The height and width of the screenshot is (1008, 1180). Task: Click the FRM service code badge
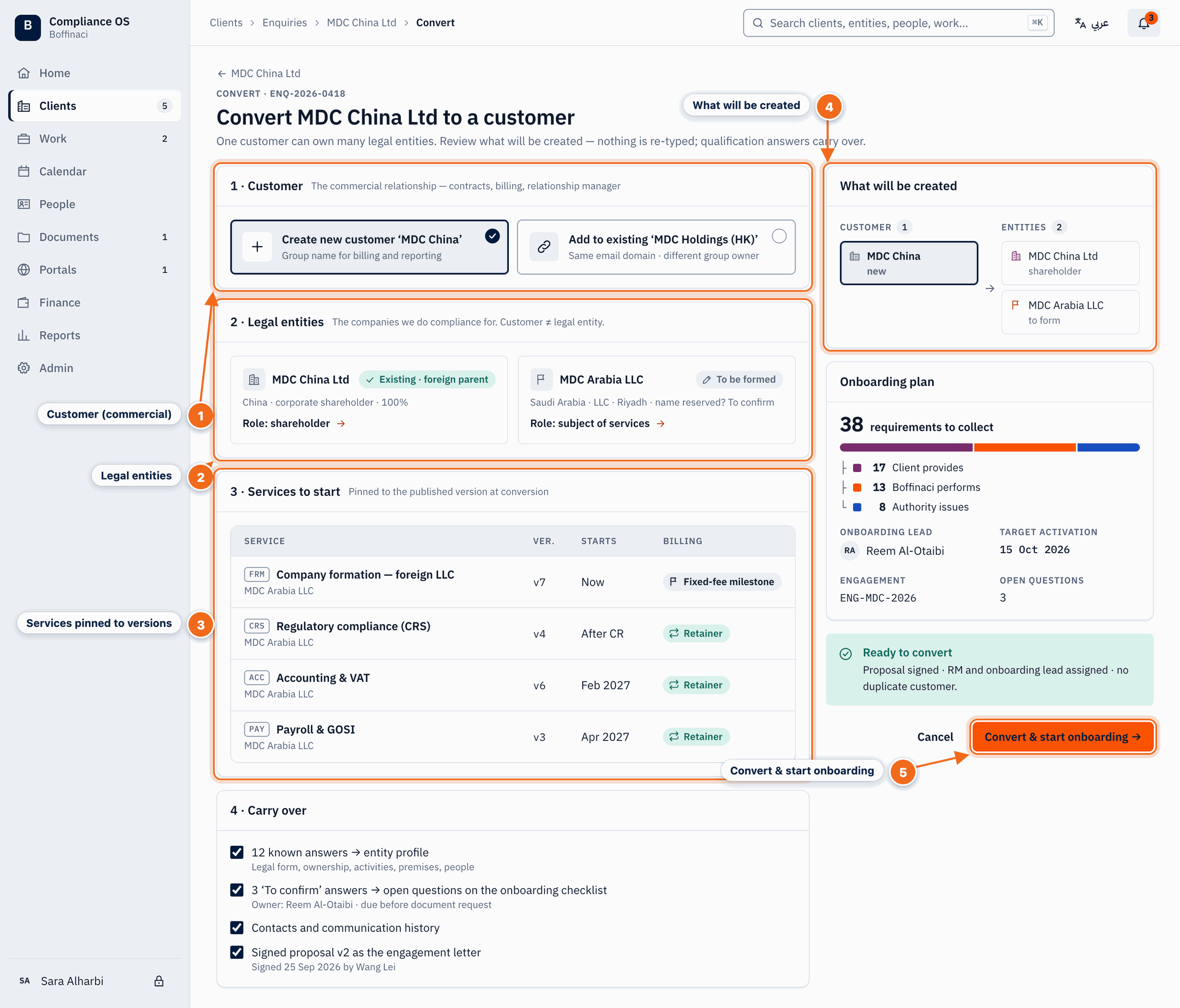pos(256,574)
